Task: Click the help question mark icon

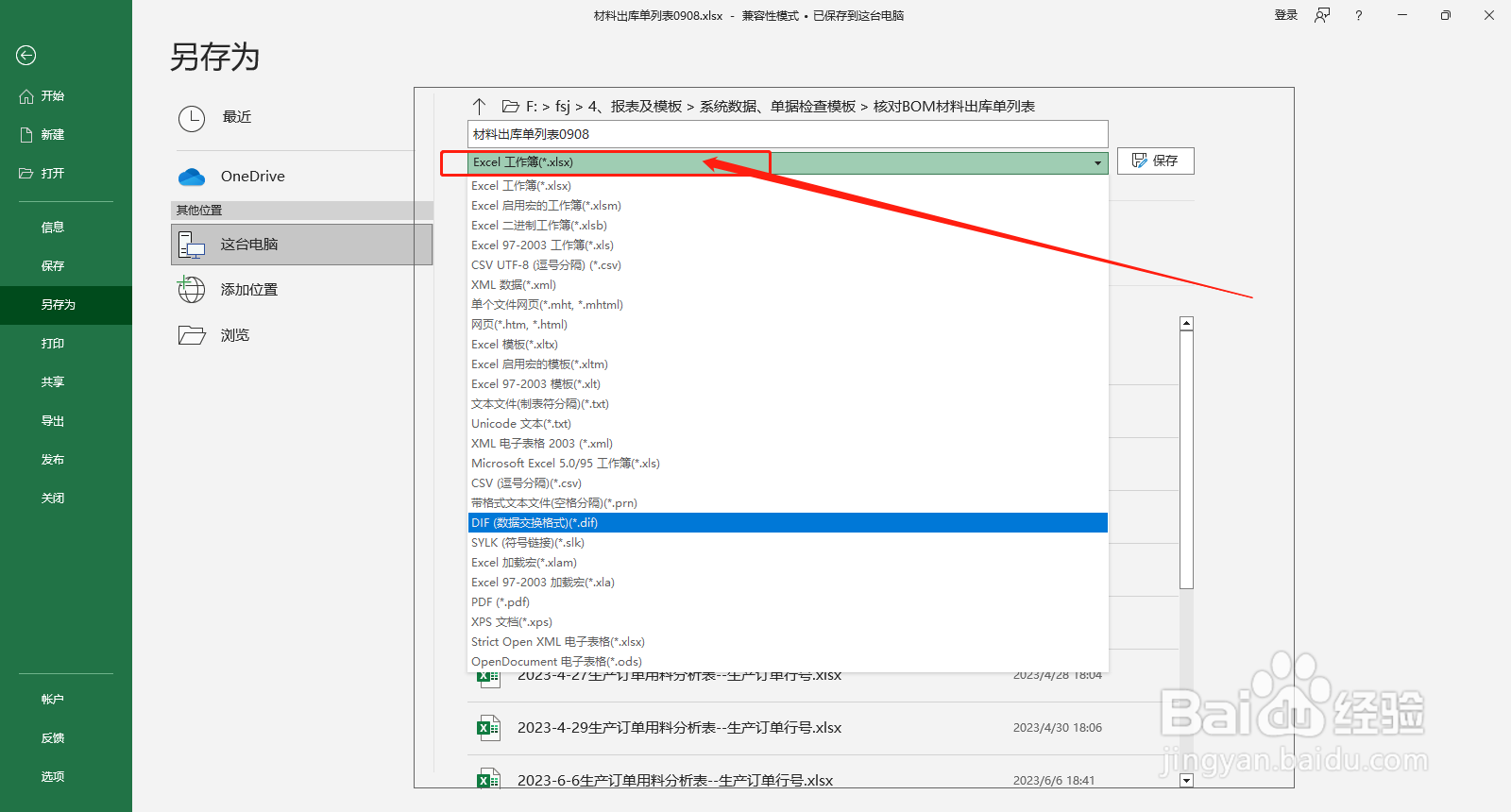Action: (1358, 15)
